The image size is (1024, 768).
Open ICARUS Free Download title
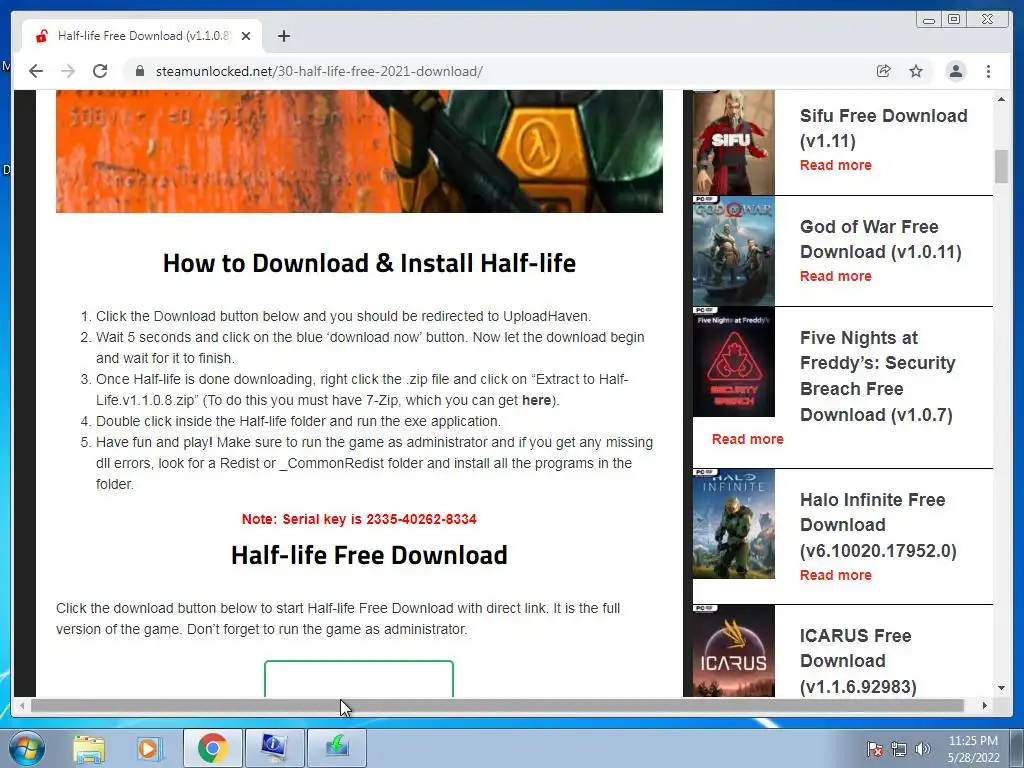(858, 661)
